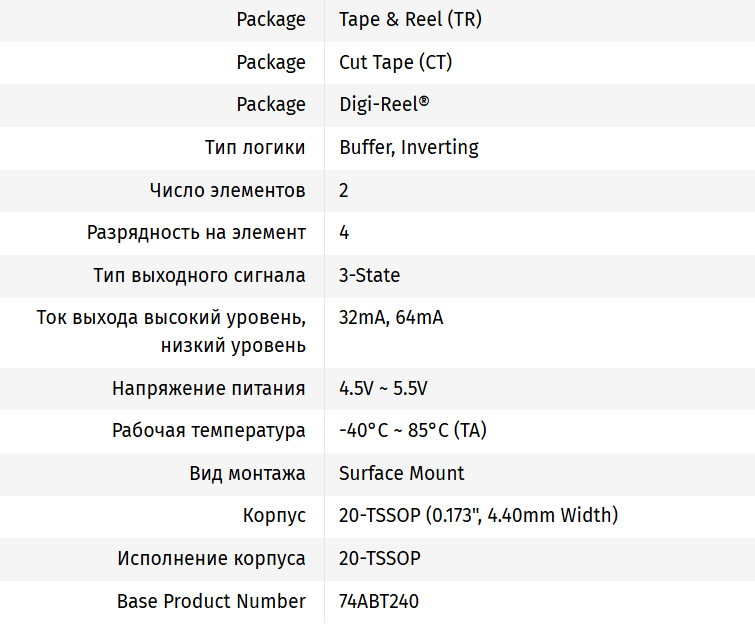
Task: Select the Число элементов label
Action: [x=227, y=190]
